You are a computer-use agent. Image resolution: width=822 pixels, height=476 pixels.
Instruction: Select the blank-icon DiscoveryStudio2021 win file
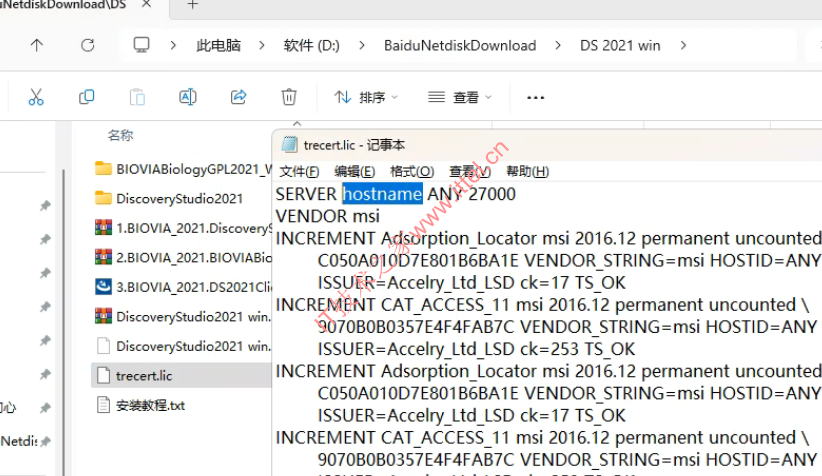[183, 346]
